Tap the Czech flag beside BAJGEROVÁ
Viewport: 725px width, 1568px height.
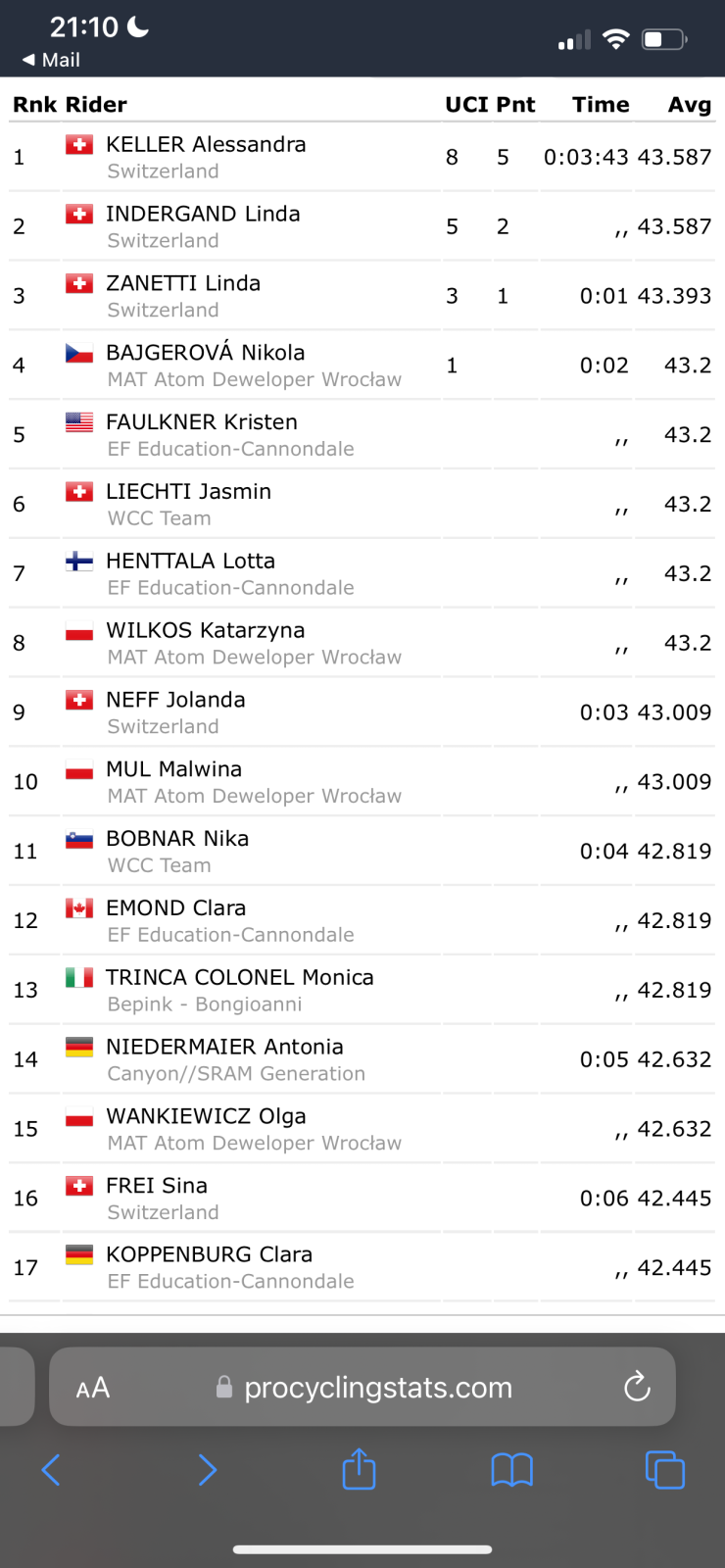[79, 353]
